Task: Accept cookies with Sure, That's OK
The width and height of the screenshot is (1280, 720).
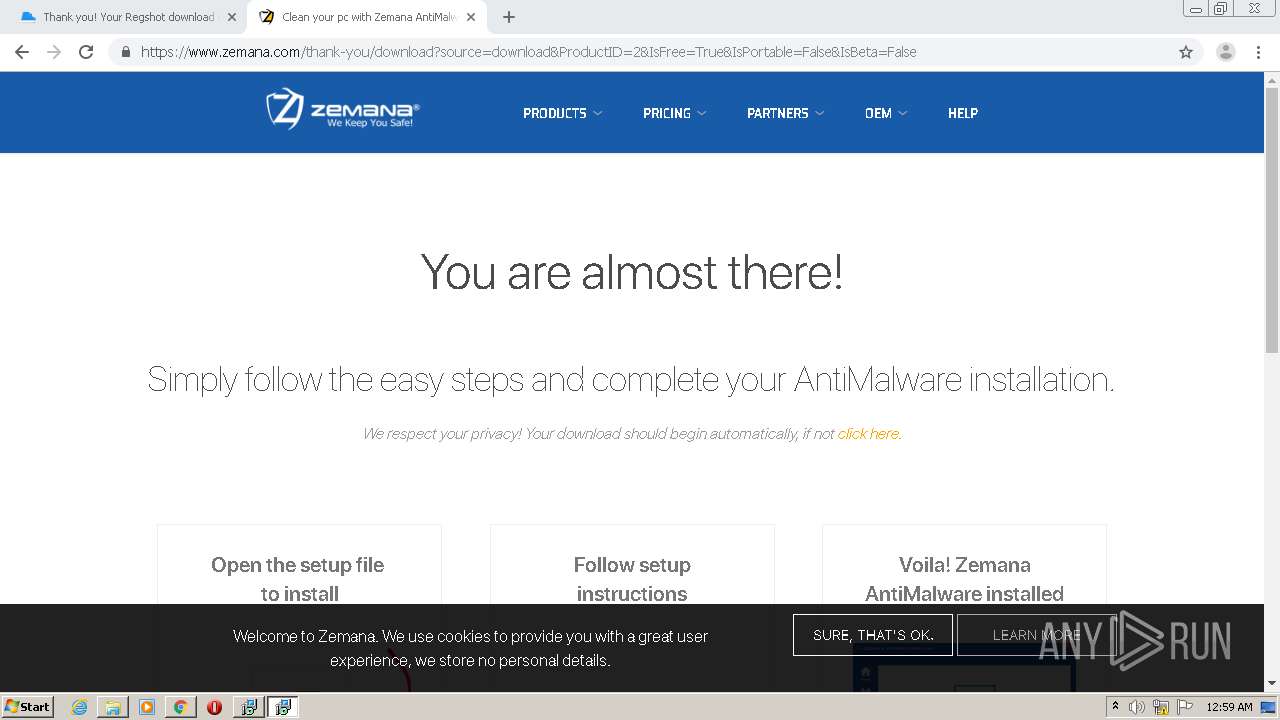Action: click(873, 635)
